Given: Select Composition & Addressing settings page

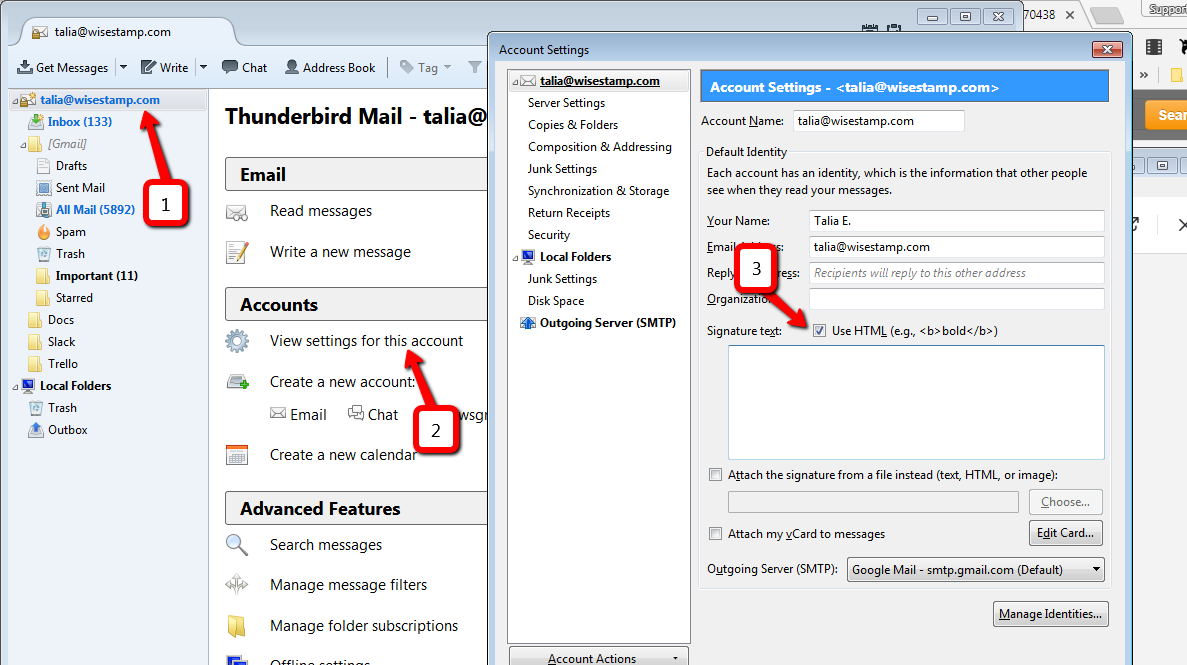Looking at the screenshot, I should click(x=600, y=146).
